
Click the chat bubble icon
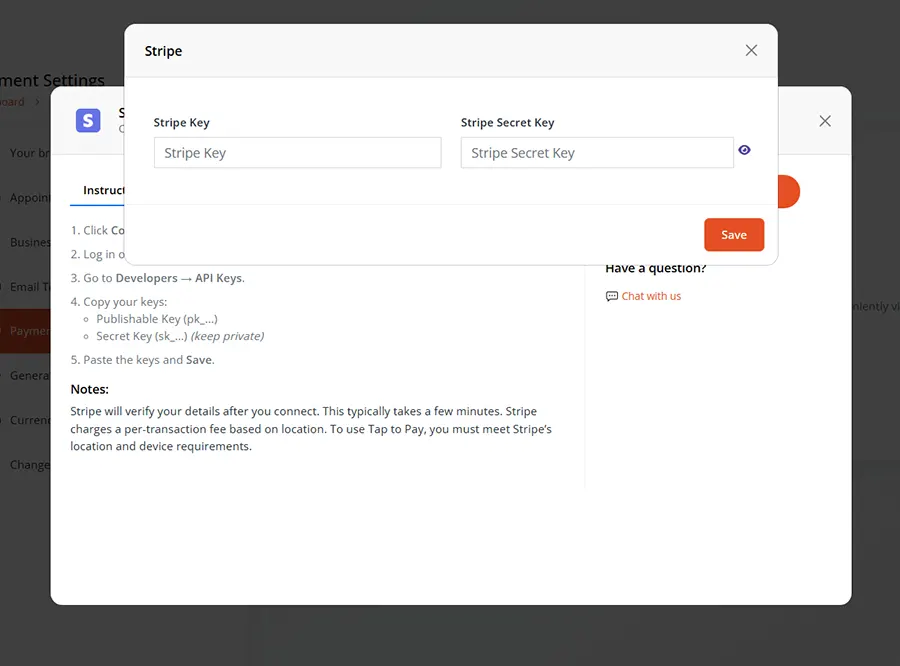tap(612, 296)
